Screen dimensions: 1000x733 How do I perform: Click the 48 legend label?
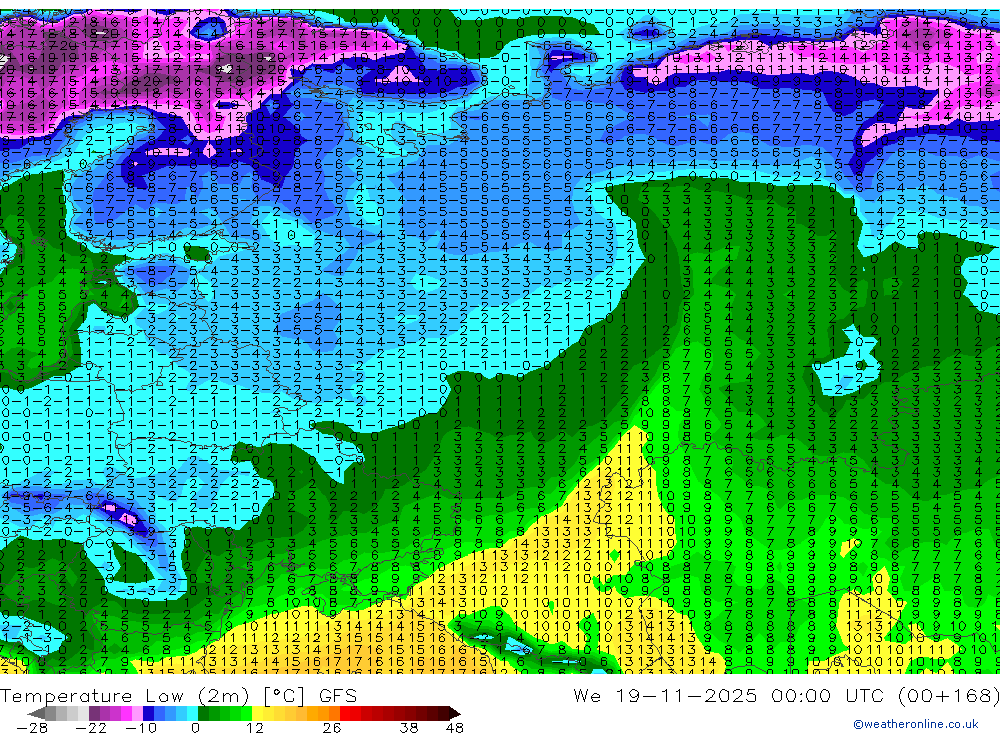454,728
